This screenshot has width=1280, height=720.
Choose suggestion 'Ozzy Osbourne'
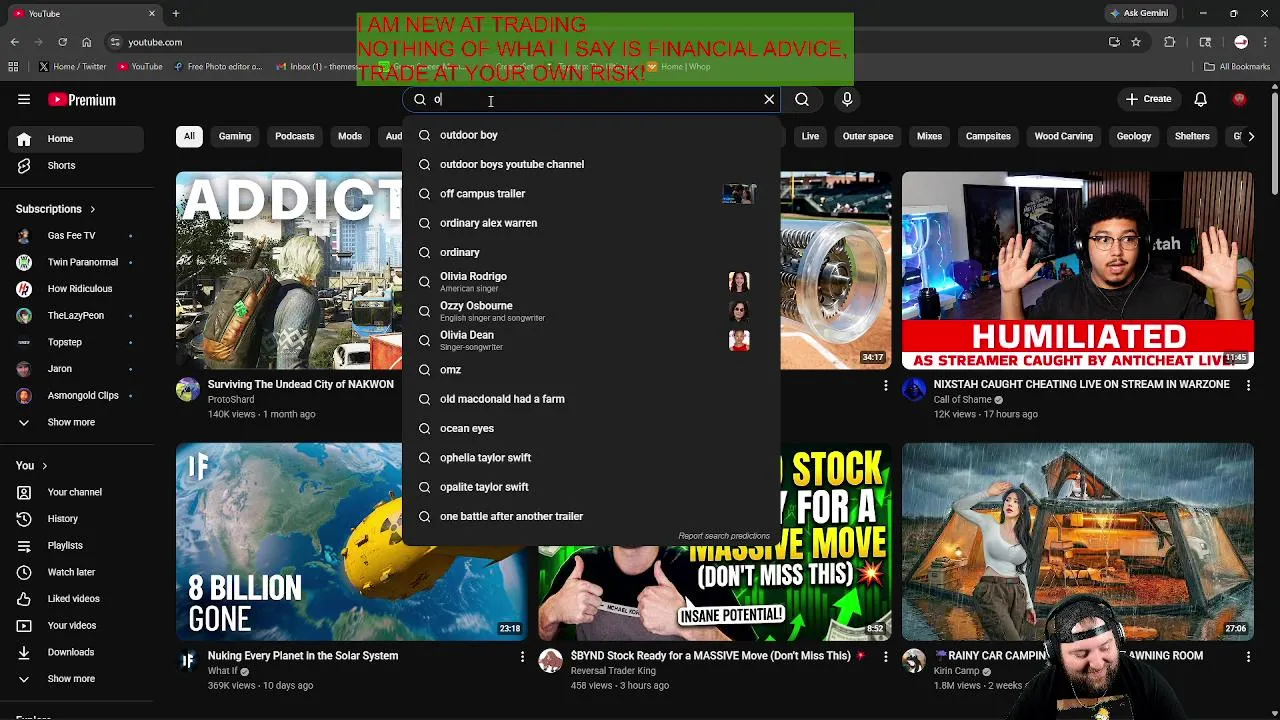point(590,311)
